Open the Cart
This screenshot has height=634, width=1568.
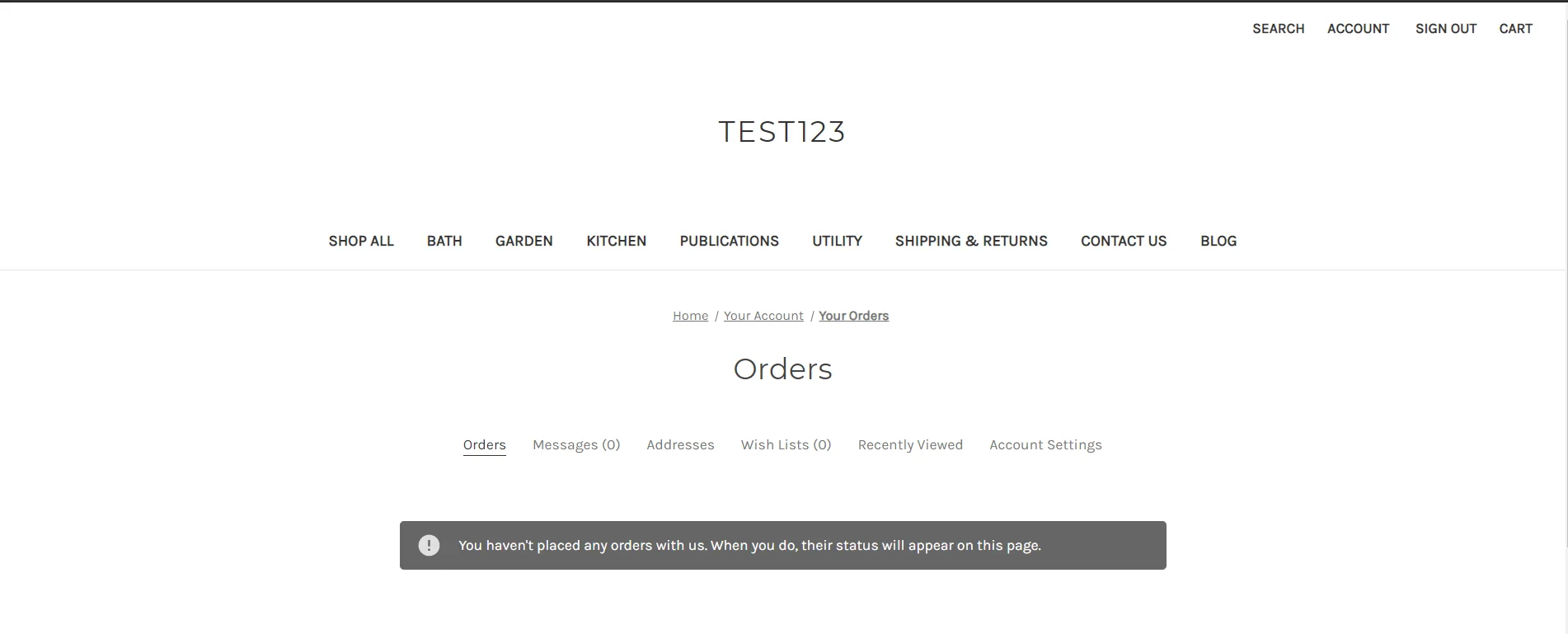tap(1515, 29)
